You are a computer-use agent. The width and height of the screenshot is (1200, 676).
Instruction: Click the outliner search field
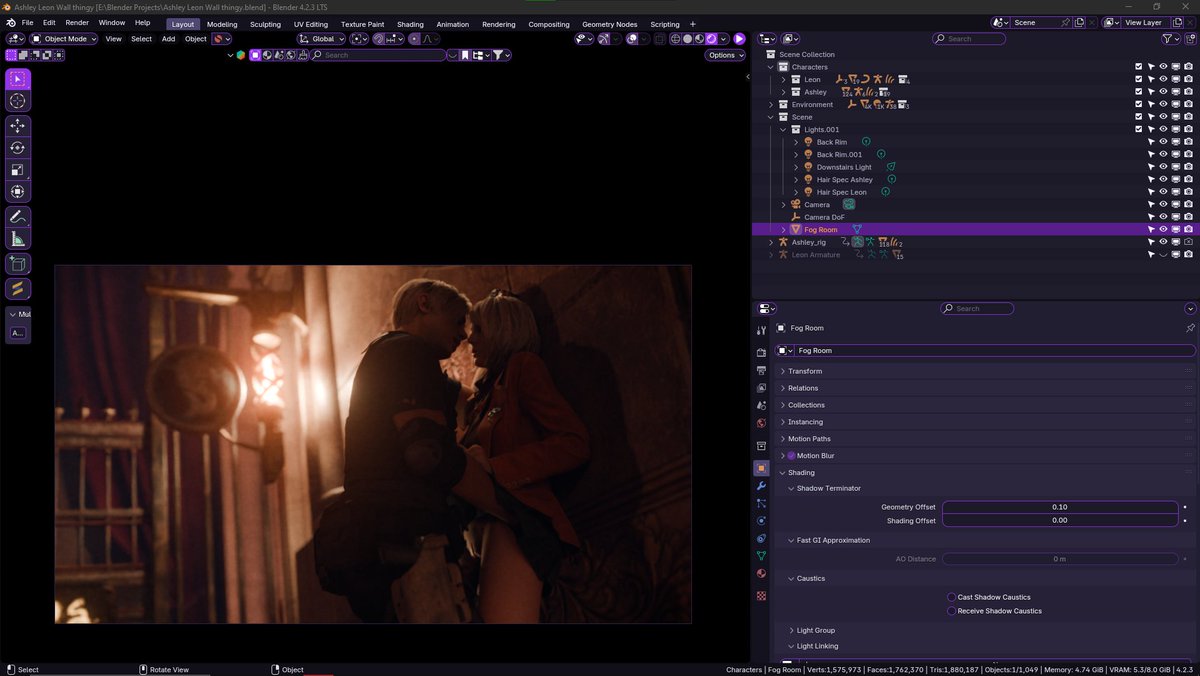[x=969, y=39]
